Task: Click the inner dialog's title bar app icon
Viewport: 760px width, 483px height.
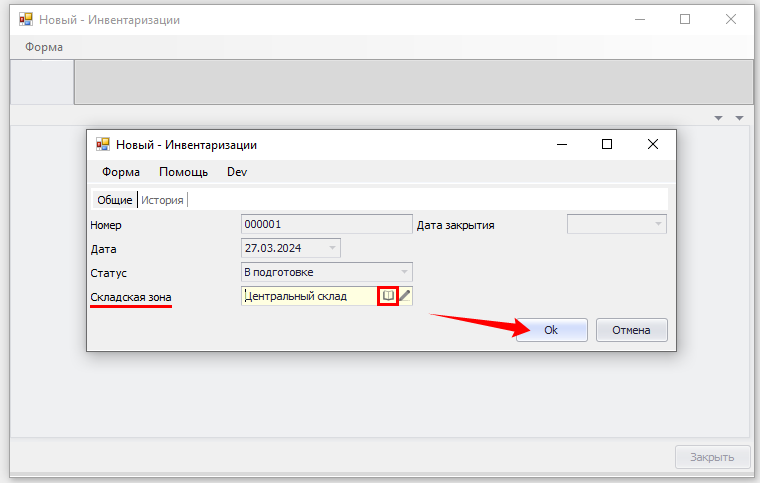Action: coord(102,145)
